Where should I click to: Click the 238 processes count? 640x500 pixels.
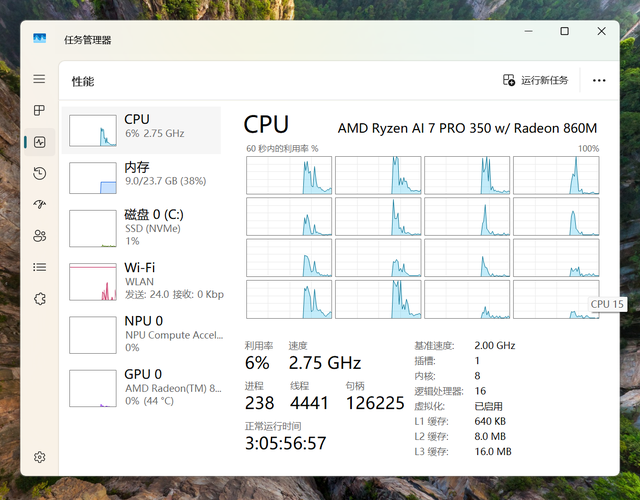tap(260, 403)
